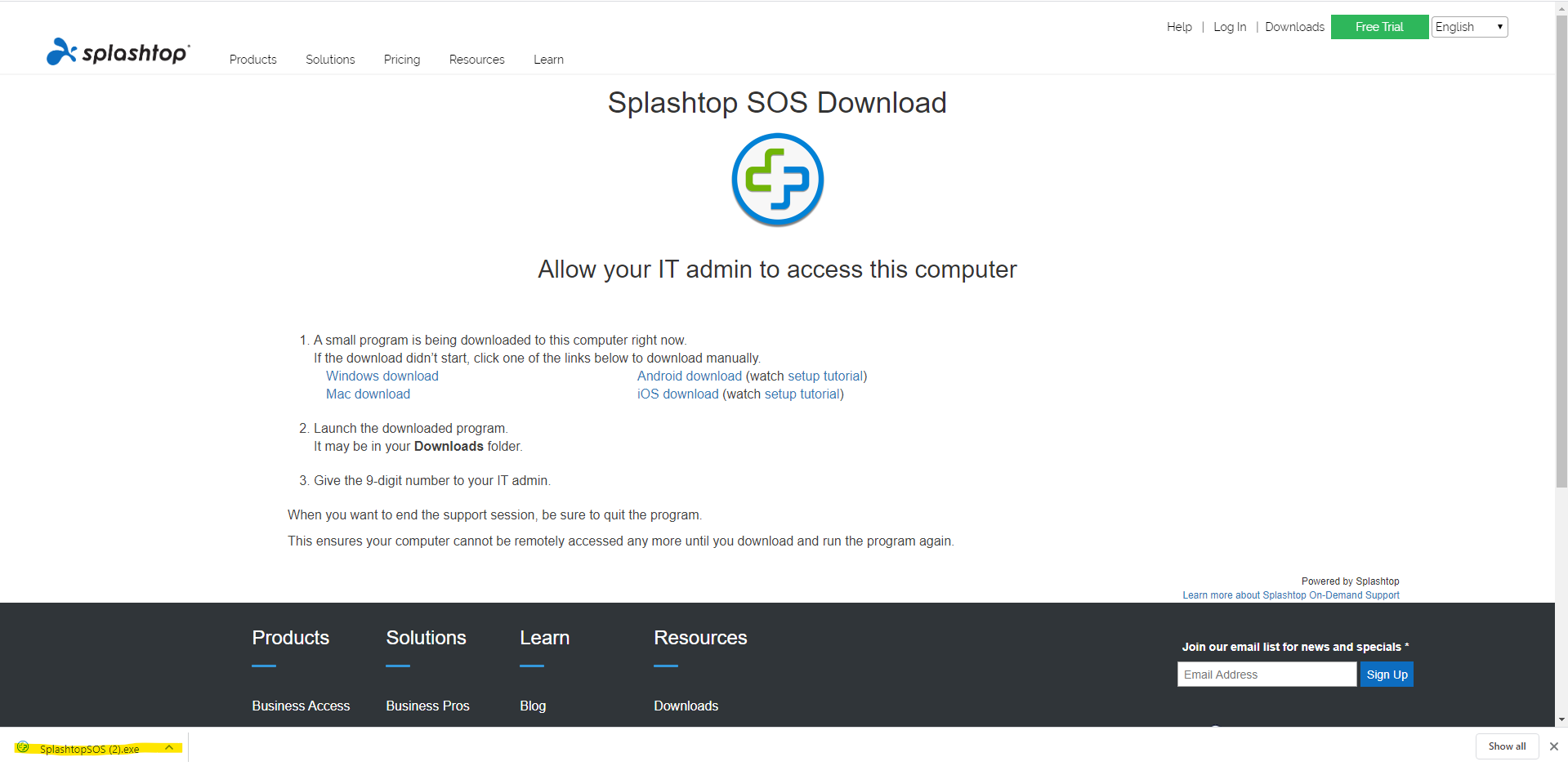This screenshot has height=766, width=1568.
Task: Start a Free Trial
Action: 1379,27
